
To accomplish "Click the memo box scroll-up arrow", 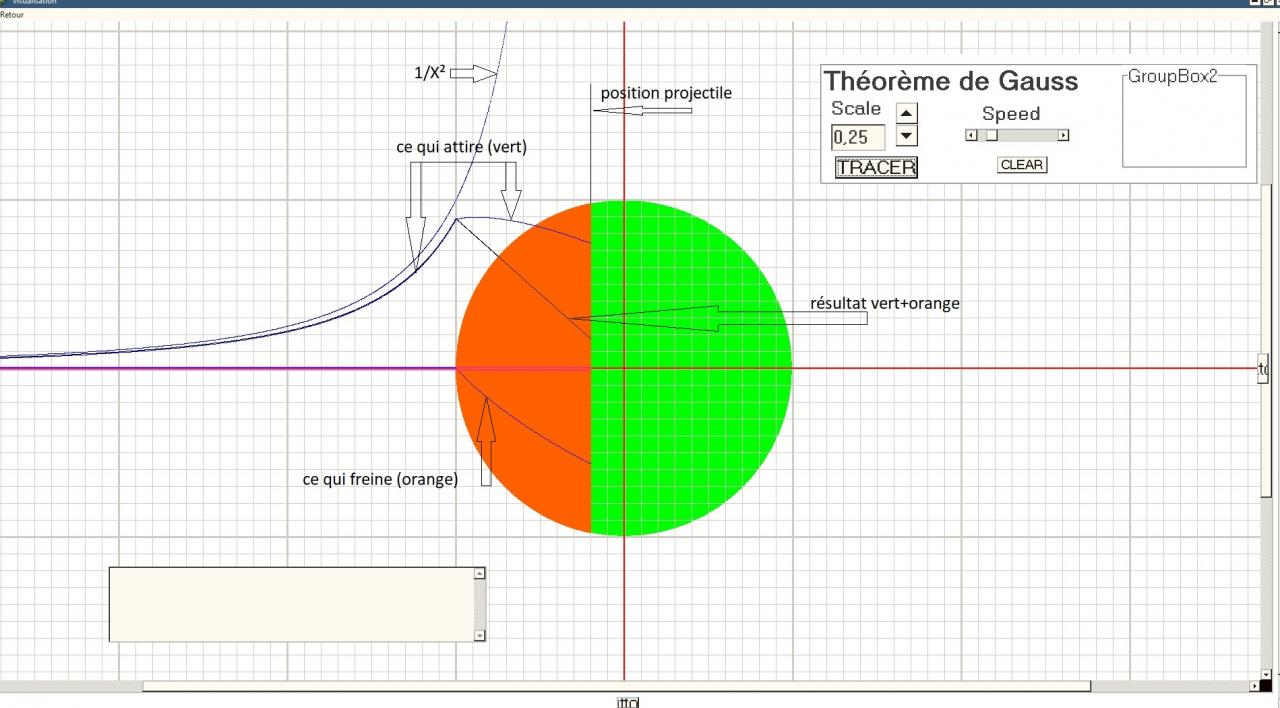I will tap(480, 574).
